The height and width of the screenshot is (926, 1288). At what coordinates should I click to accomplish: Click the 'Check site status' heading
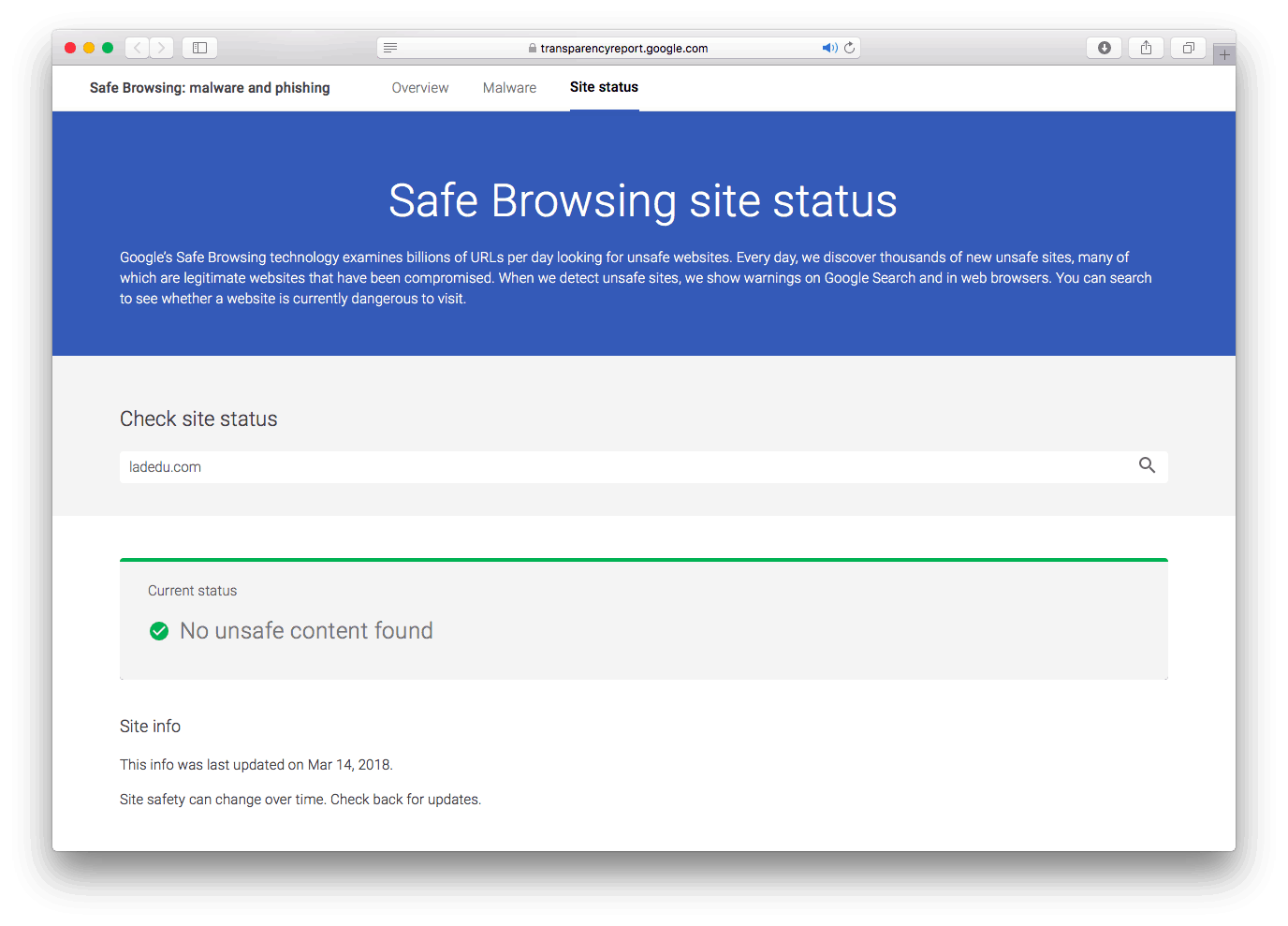coord(198,419)
